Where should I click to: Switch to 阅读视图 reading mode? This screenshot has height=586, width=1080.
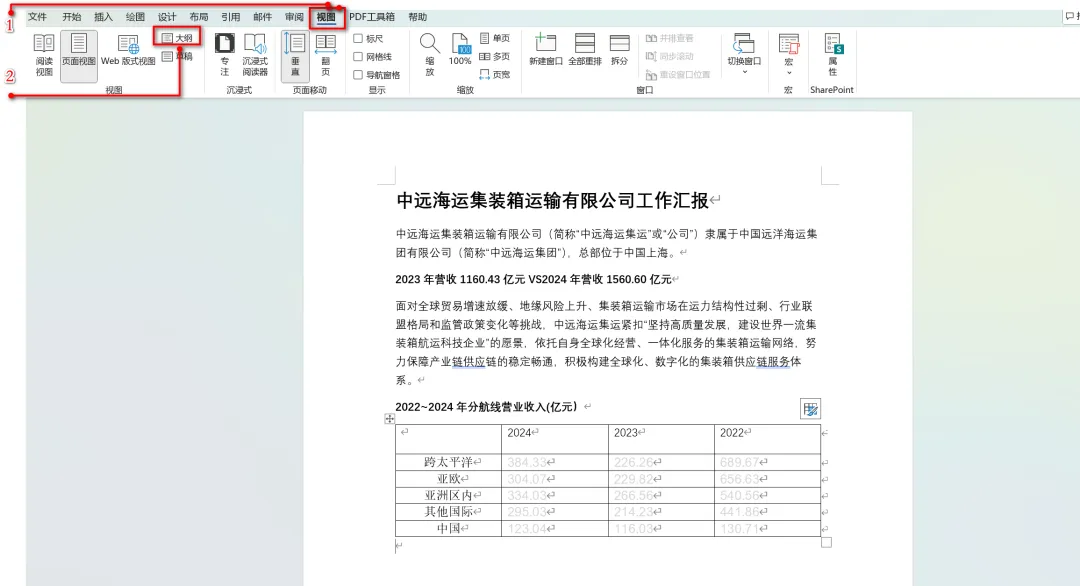[44, 55]
